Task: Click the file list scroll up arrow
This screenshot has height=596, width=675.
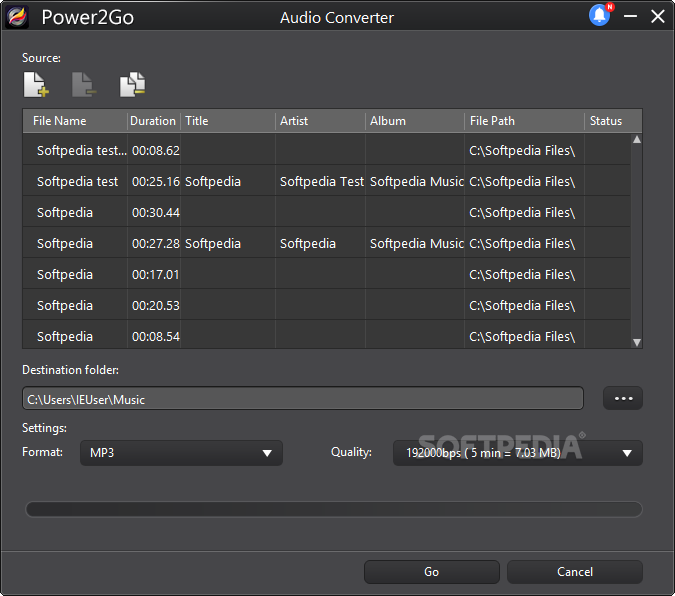Action: click(x=637, y=140)
